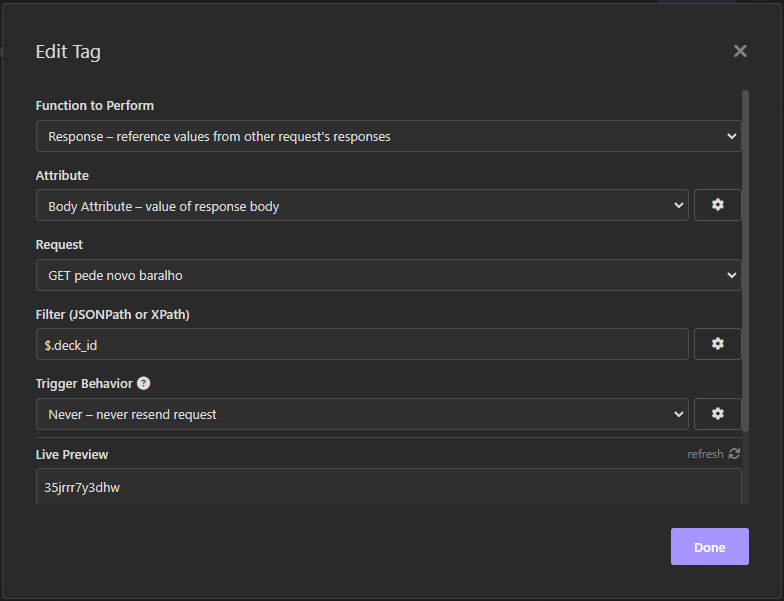Viewport: 784px width, 601px height.
Task: Click the Filter (JSONPath or XPath) label
Action: click(x=112, y=315)
